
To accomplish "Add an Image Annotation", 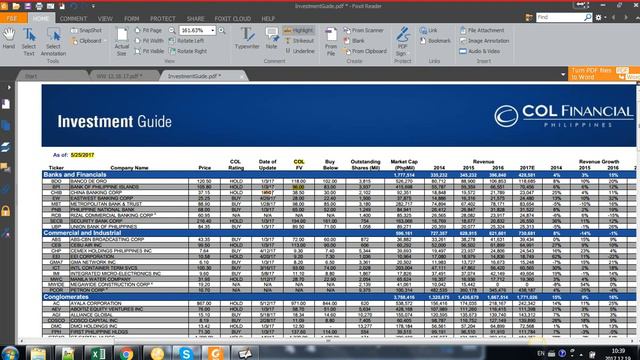I will [484, 41].
